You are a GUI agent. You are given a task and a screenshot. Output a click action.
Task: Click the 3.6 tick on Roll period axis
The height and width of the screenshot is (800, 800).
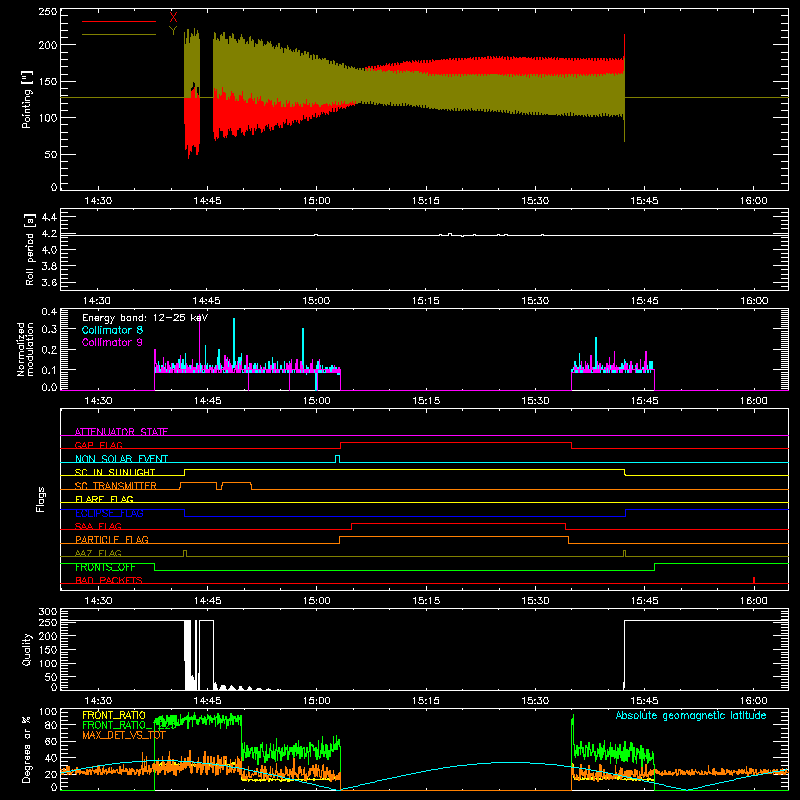(49, 282)
